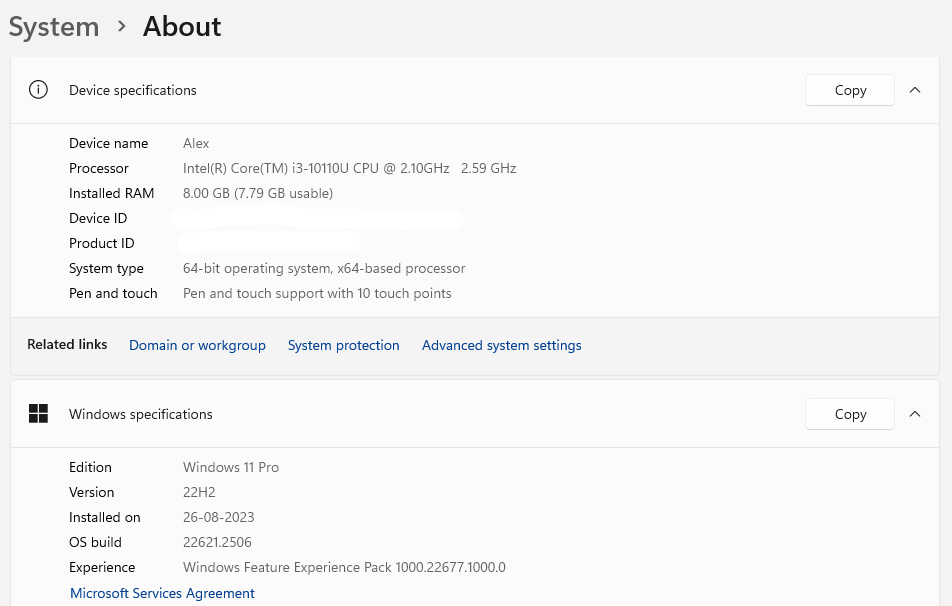Click the info icon beside Device specifications

pos(38,90)
